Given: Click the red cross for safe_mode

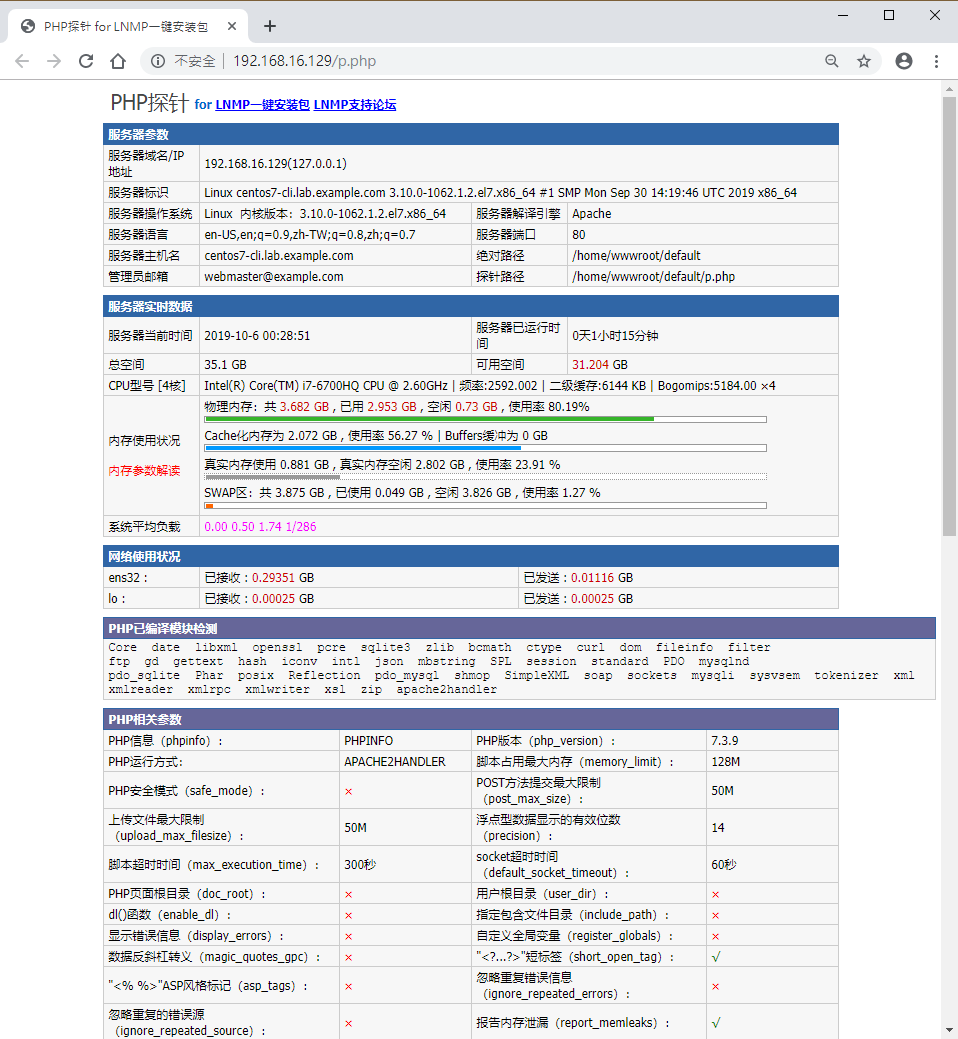Looking at the screenshot, I should point(348,792).
